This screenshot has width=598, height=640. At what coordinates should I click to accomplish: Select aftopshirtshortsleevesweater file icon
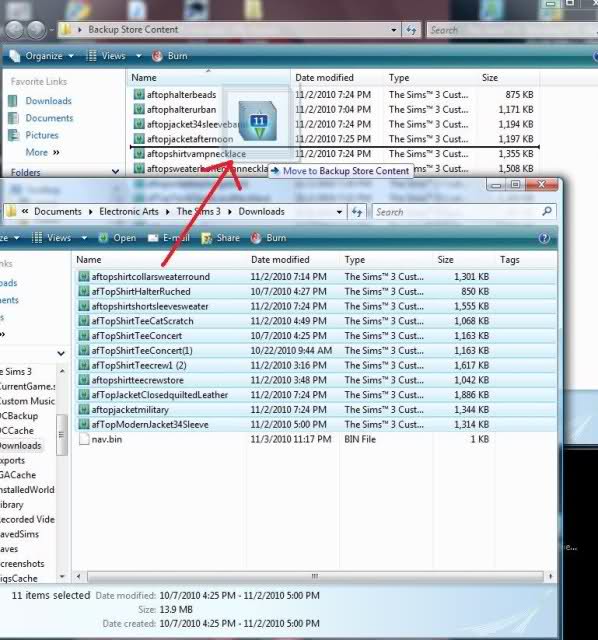point(84,306)
